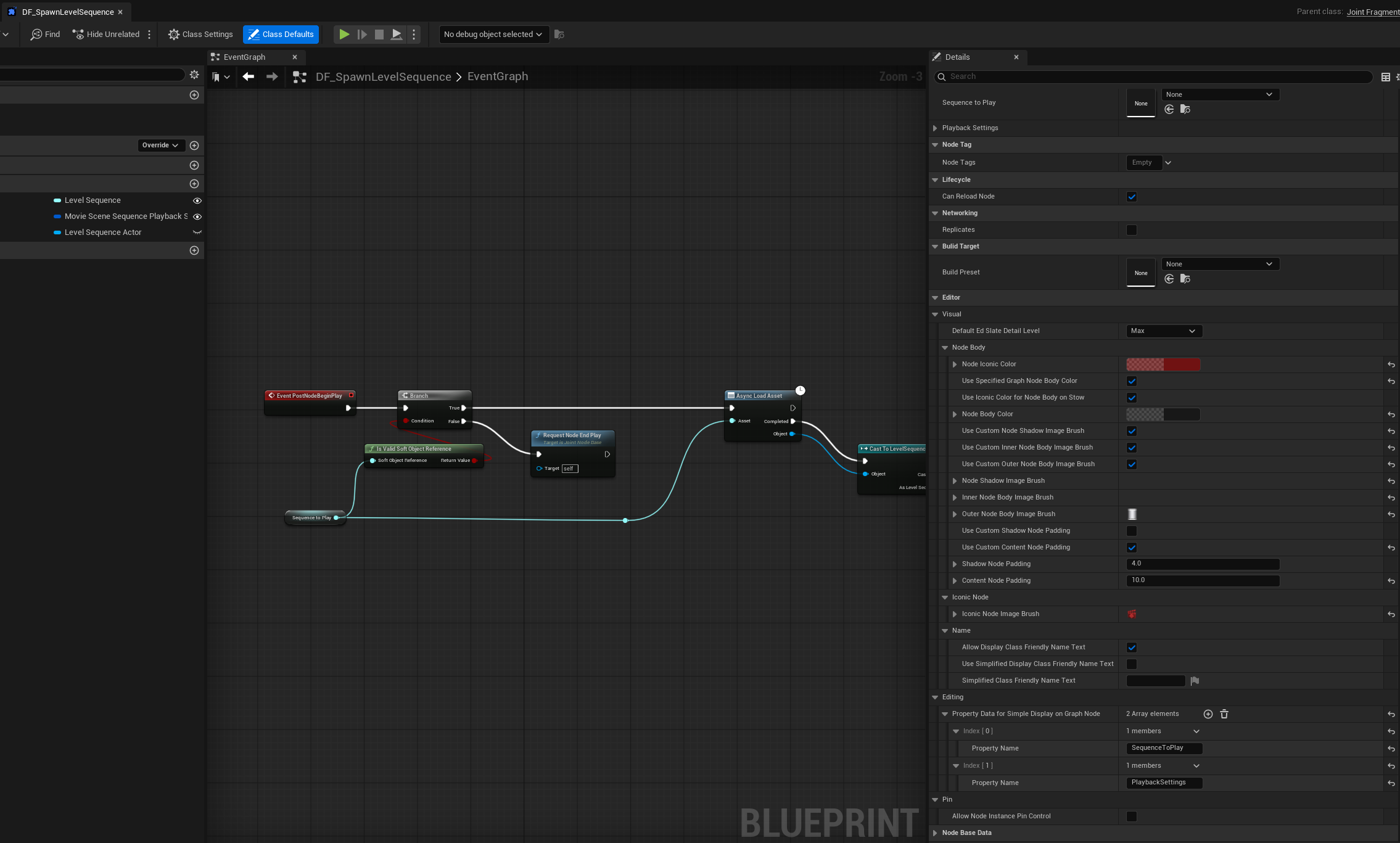1400x843 pixels.
Task: Open Default Ed Slate Detail Level dropdown
Action: click(x=1164, y=331)
